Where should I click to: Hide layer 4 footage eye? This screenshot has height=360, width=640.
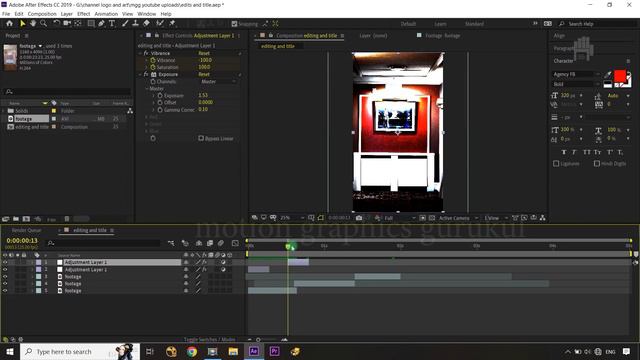[x=5, y=284]
